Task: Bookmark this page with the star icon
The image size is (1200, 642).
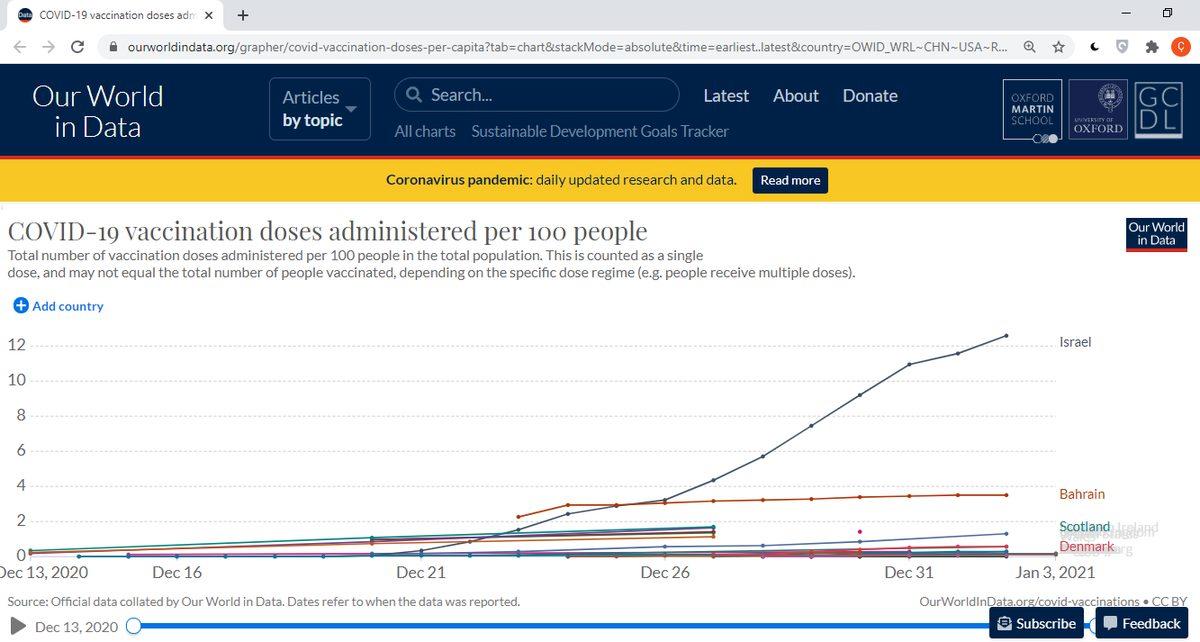Action: 1058,47
